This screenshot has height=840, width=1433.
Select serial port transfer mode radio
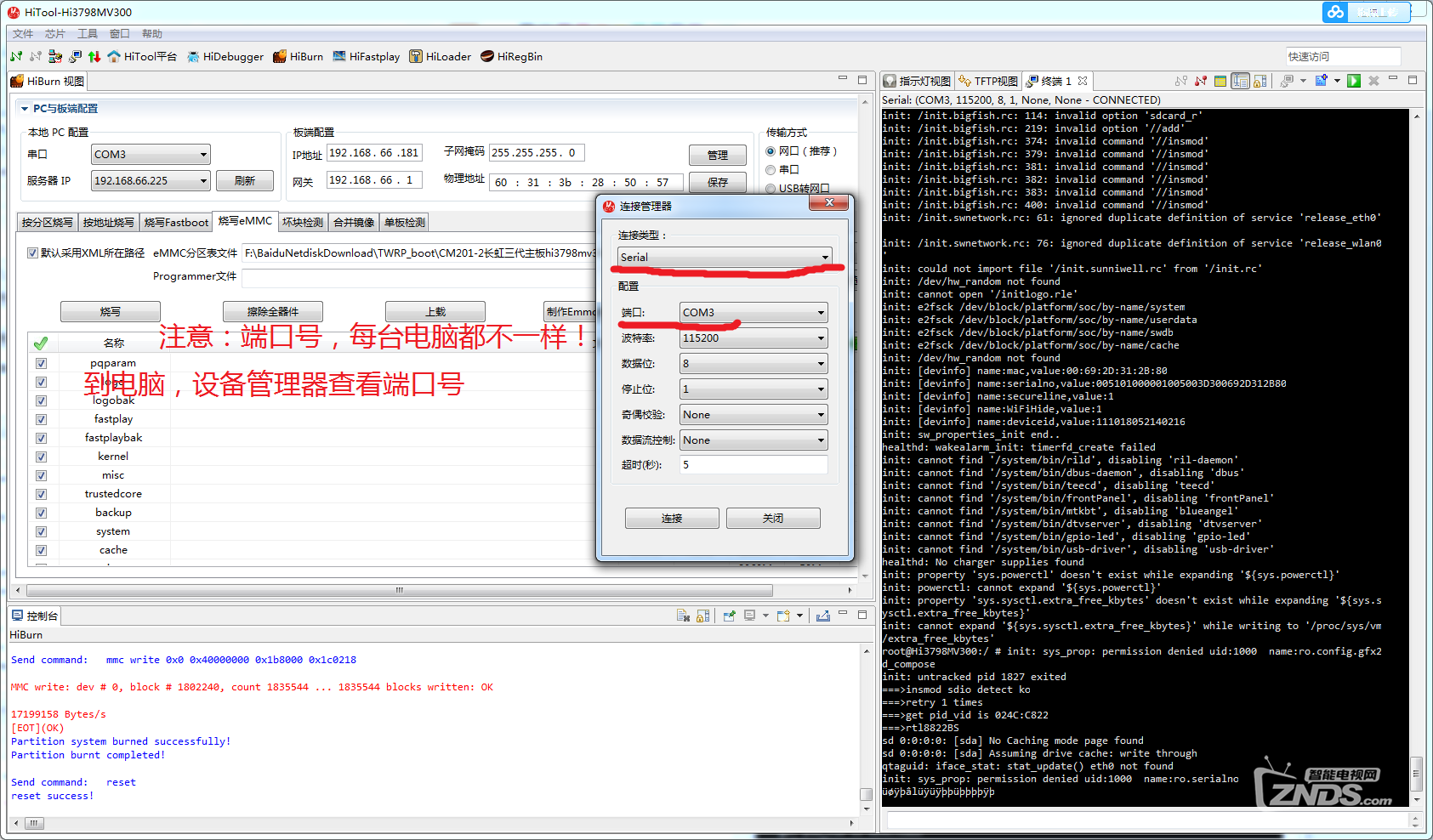pos(771,170)
